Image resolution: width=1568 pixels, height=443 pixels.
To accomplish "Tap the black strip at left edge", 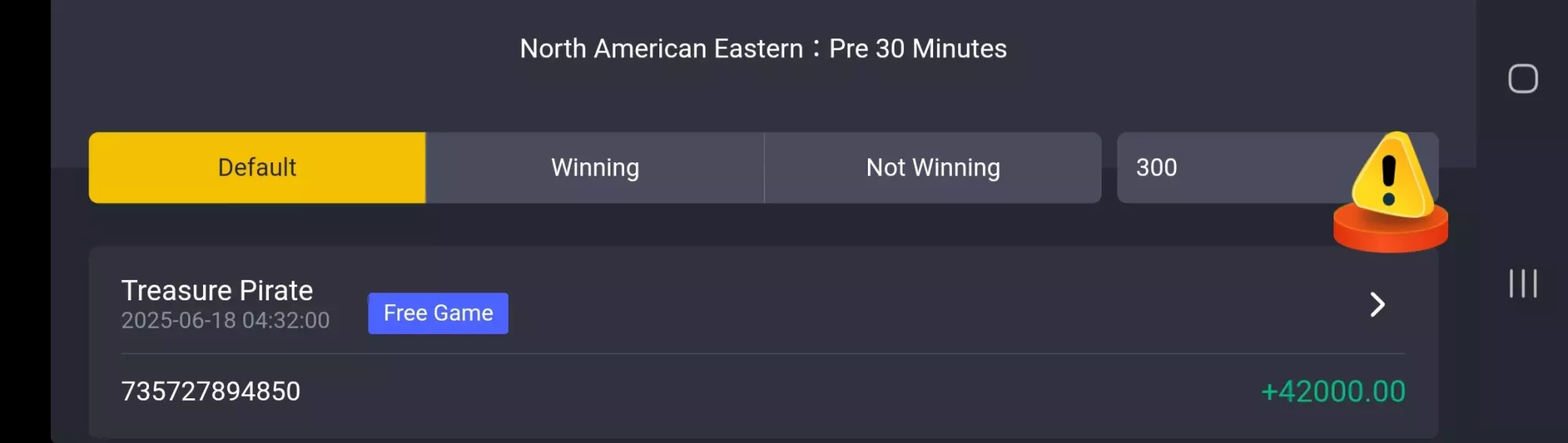I will coord(25,221).
